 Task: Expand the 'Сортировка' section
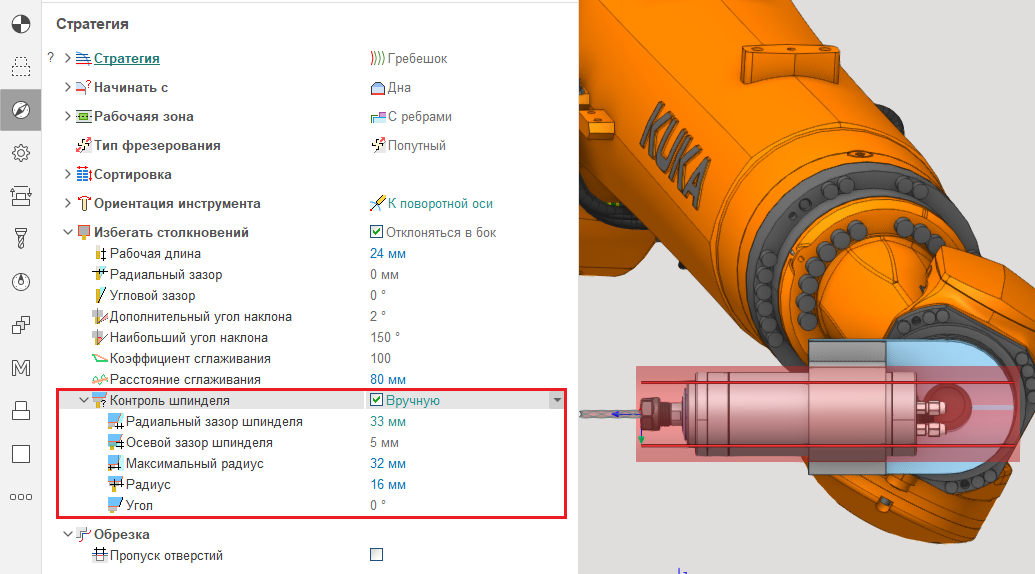click(68, 175)
